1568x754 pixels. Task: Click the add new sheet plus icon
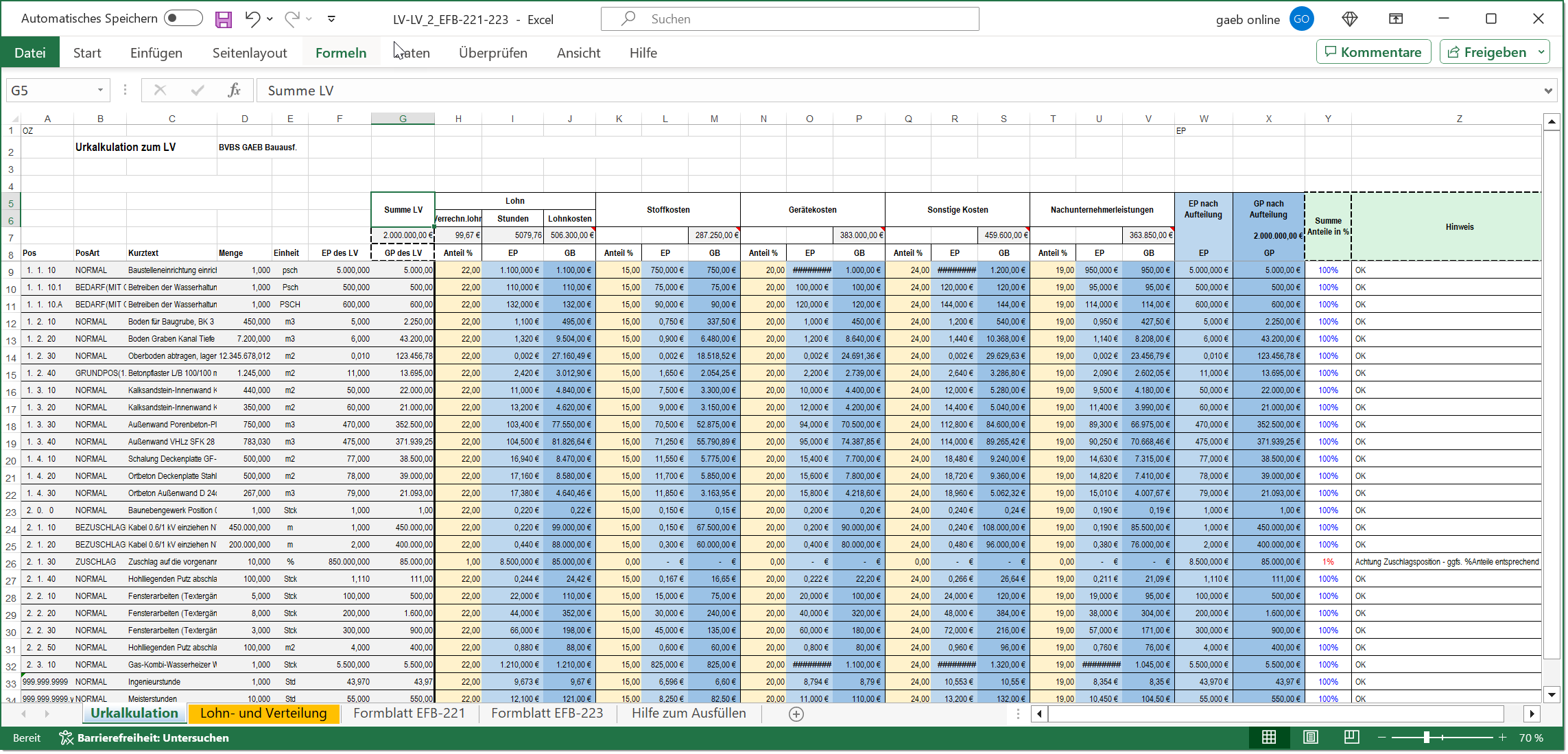click(796, 714)
